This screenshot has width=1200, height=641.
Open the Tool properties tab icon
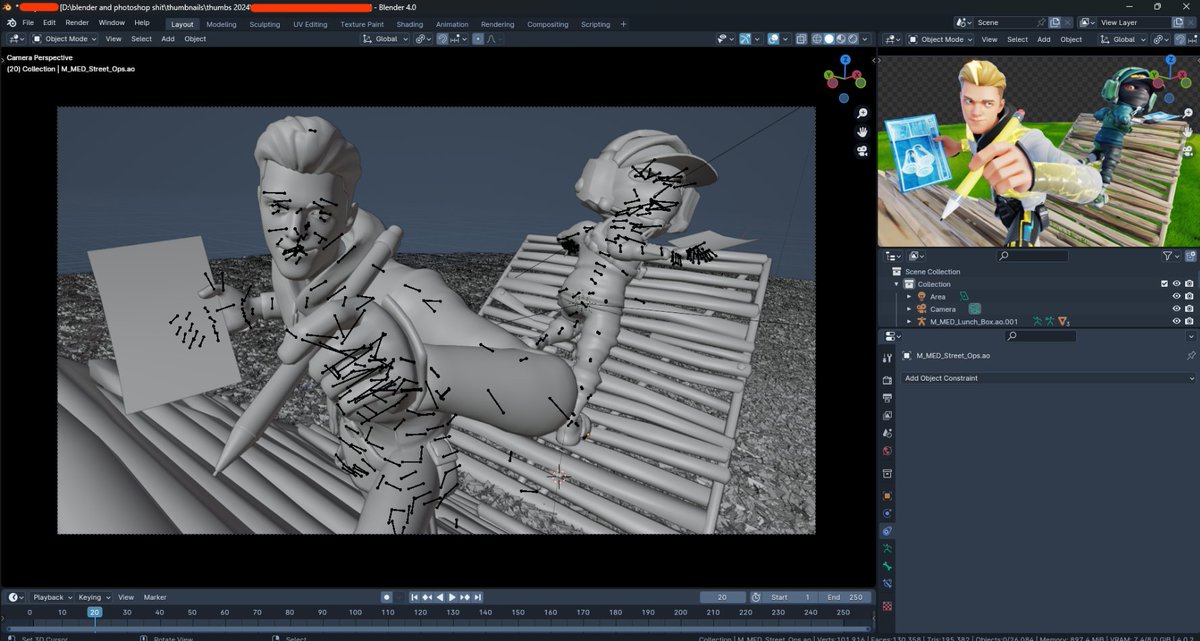[887, 357]
